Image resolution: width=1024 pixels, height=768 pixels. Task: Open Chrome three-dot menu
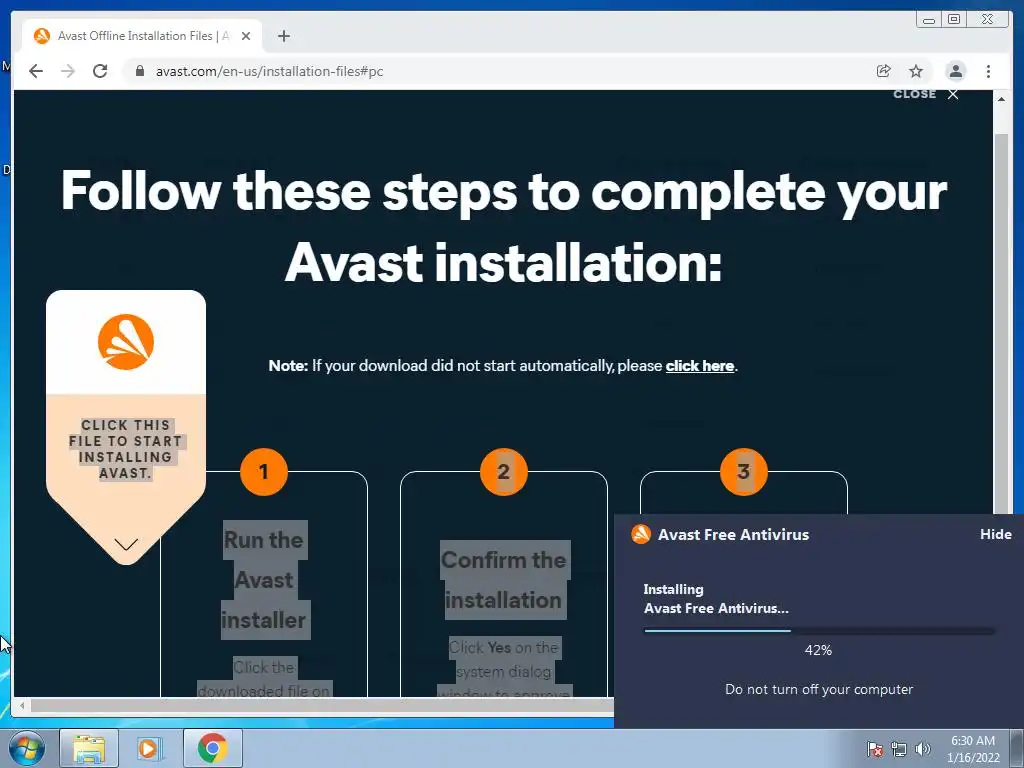pos(988,71)
